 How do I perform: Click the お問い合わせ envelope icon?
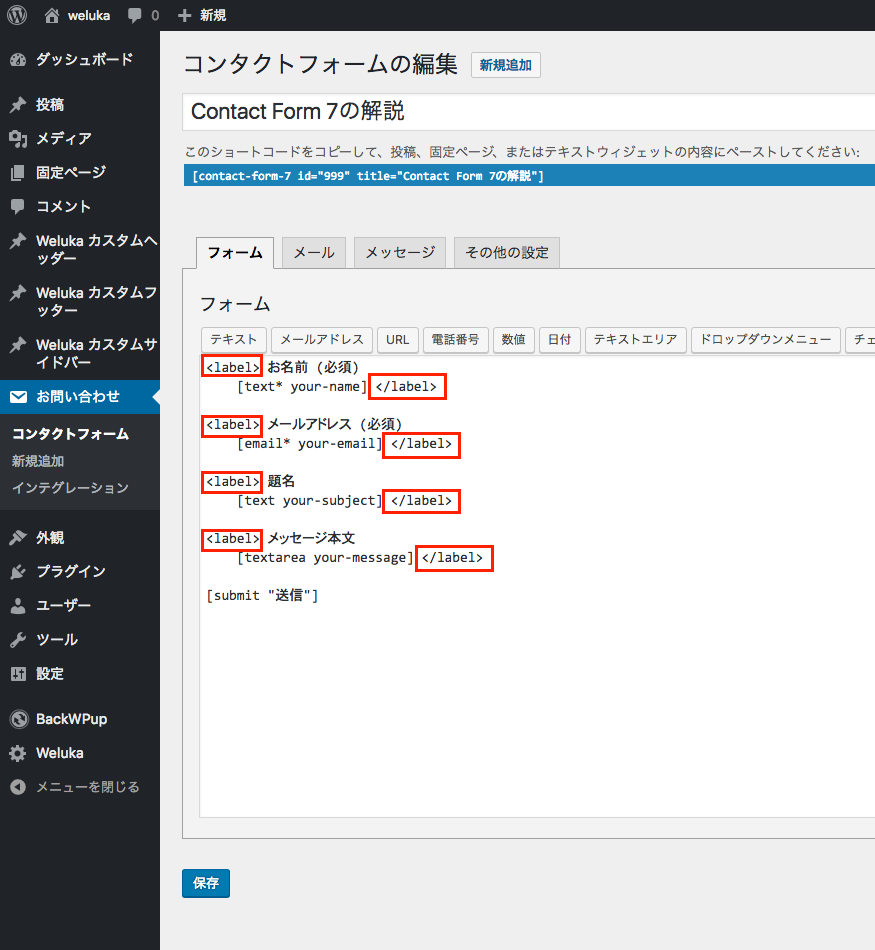(x=18, y=397)
